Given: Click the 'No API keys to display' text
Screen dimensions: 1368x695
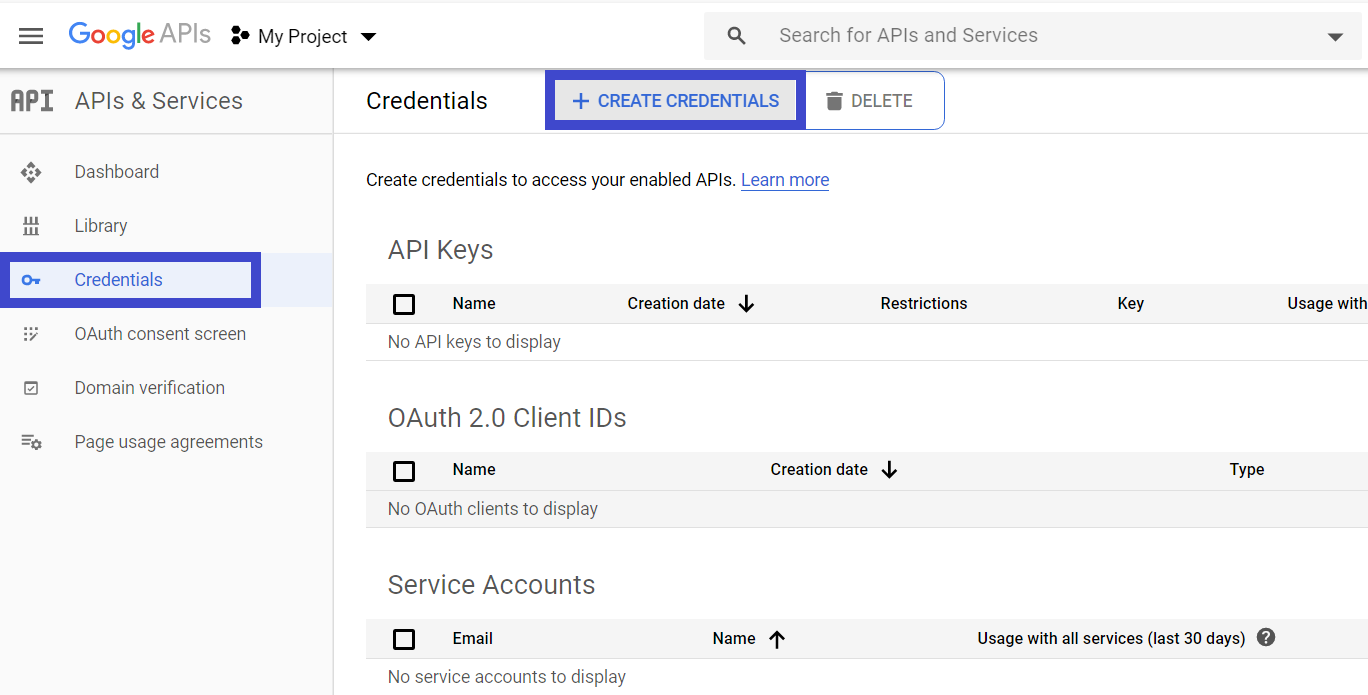Looking at the screenshot, I should [474, 342].
